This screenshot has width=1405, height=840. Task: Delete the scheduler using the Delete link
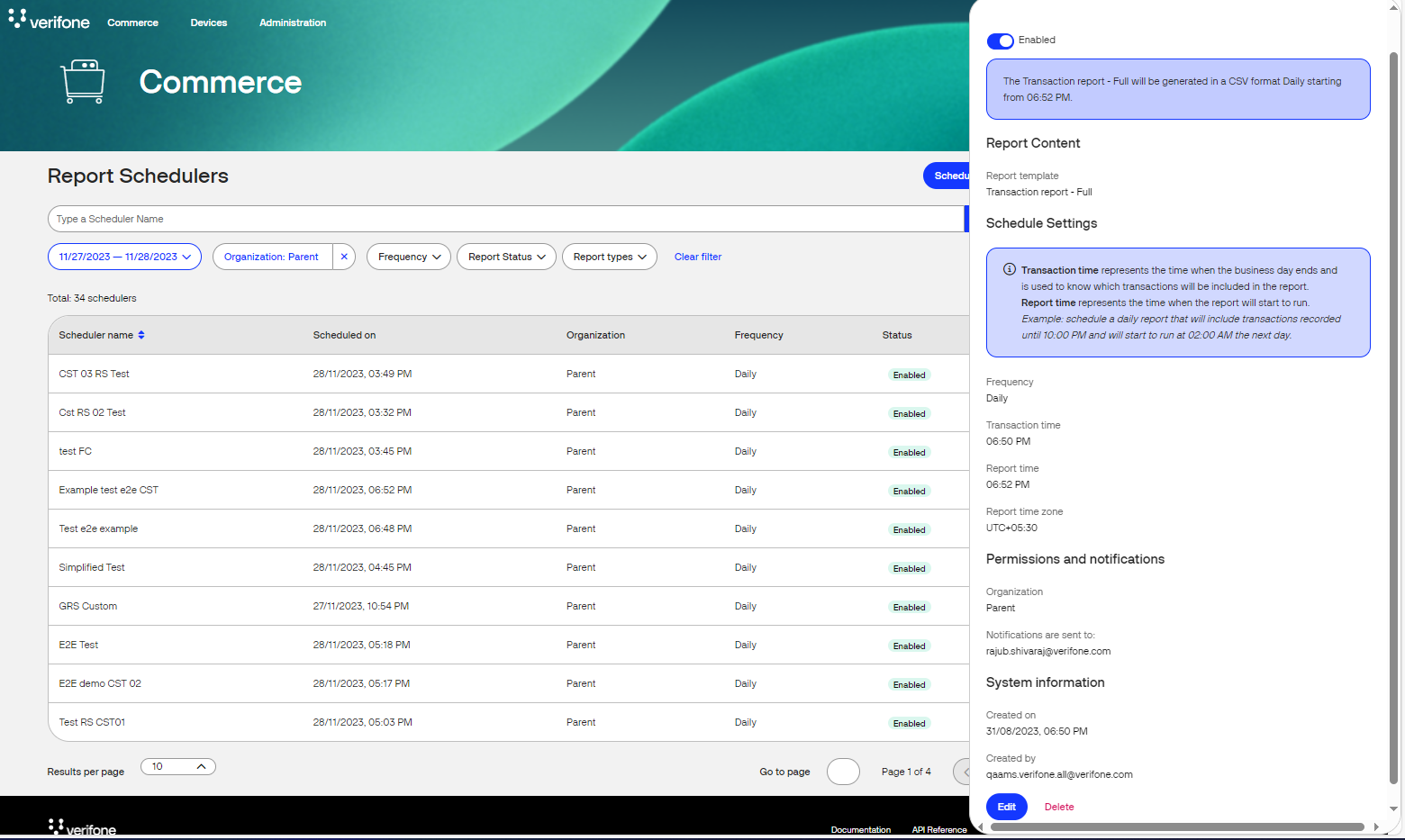[x=1058, y=807]
